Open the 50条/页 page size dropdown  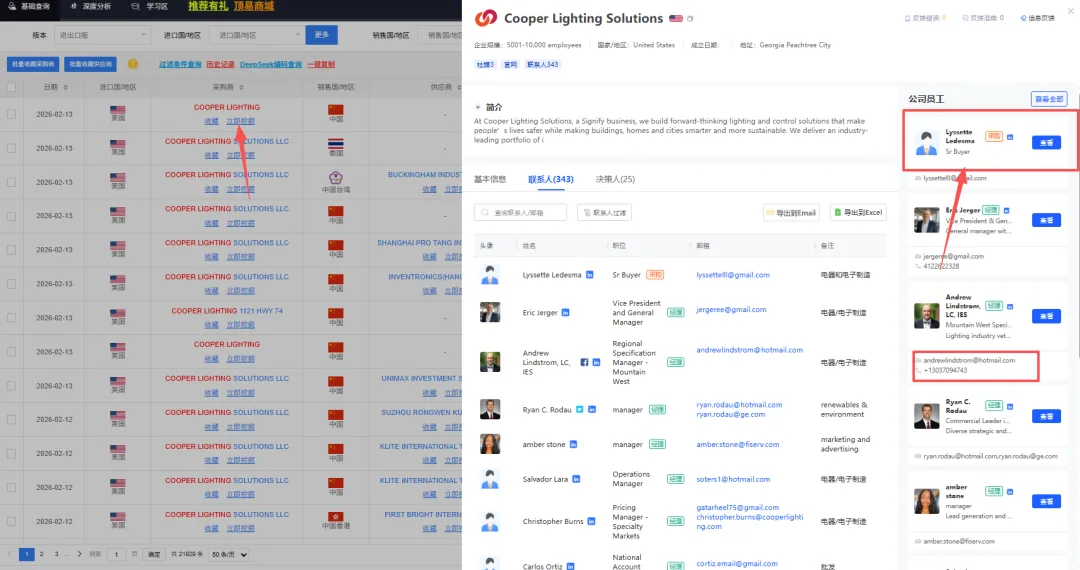point(229,554)
